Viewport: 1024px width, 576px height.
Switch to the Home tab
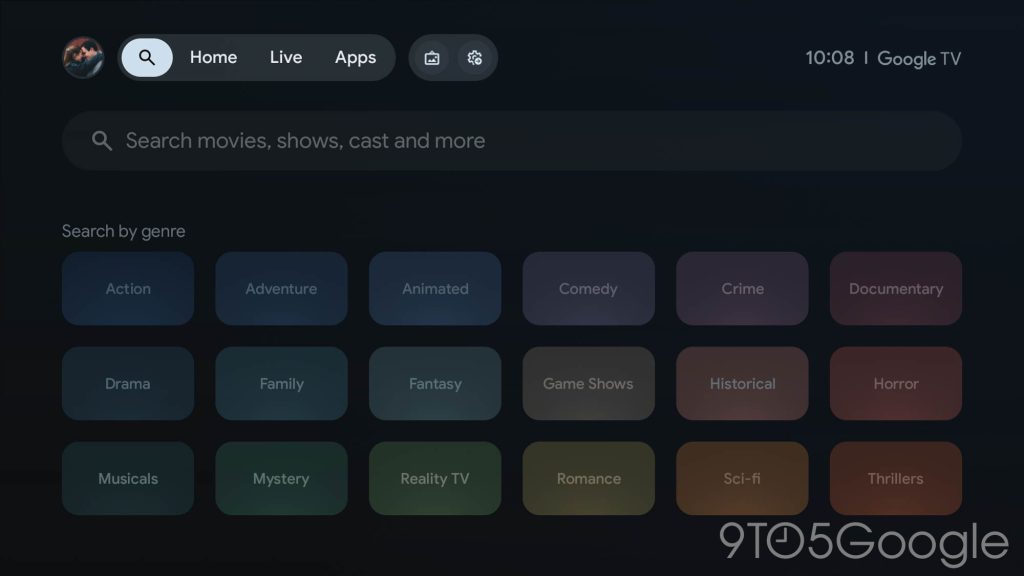pos(213,58)
